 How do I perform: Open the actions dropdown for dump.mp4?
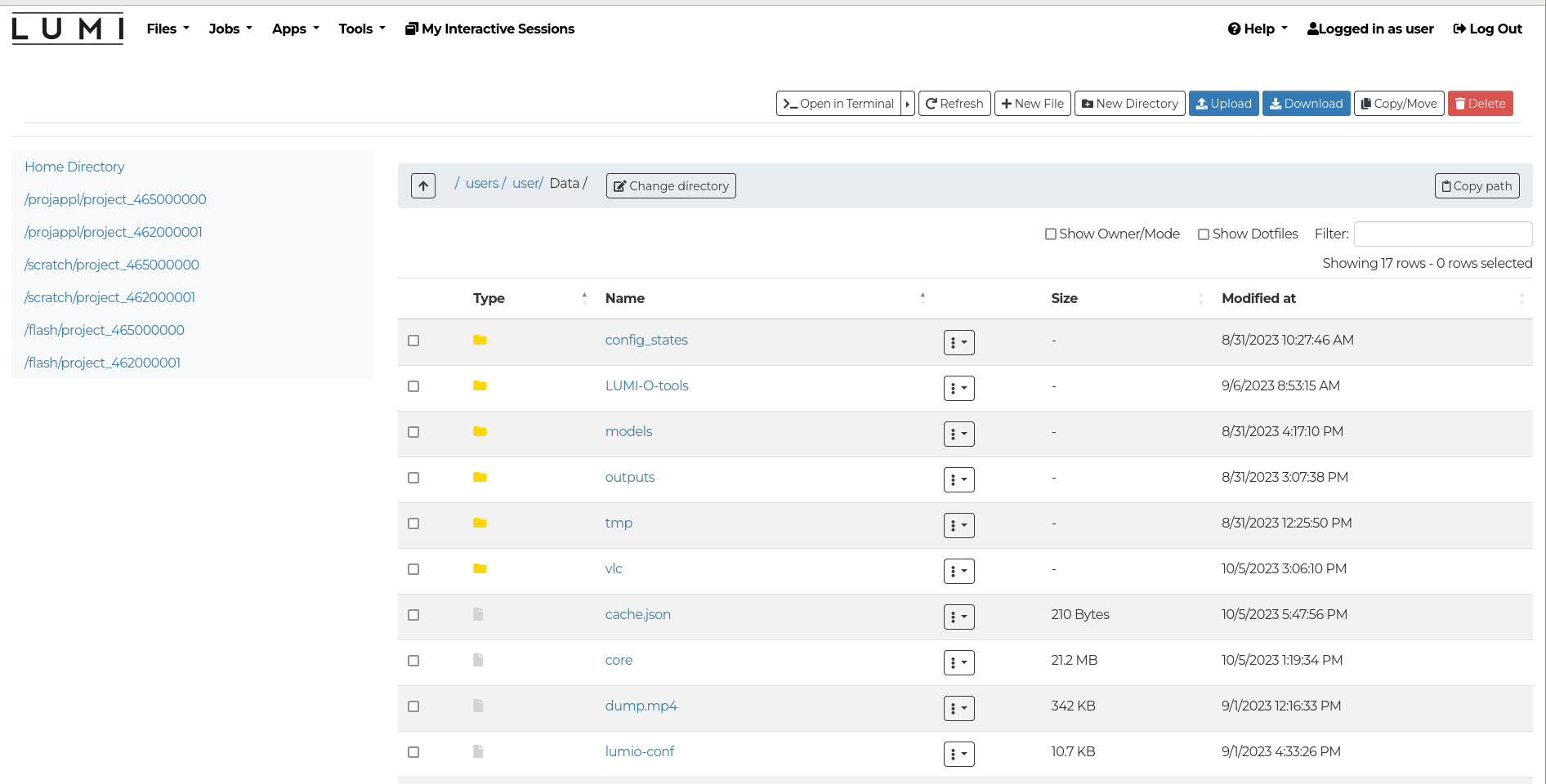coord(958,708)
